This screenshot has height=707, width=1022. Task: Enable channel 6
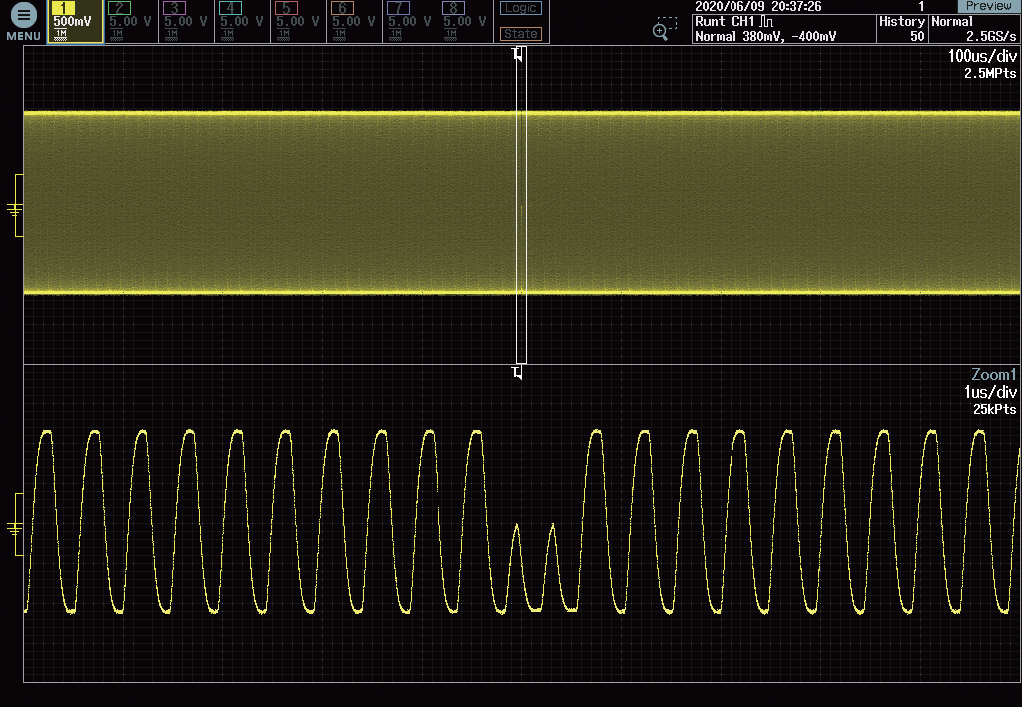pos(355,22)
